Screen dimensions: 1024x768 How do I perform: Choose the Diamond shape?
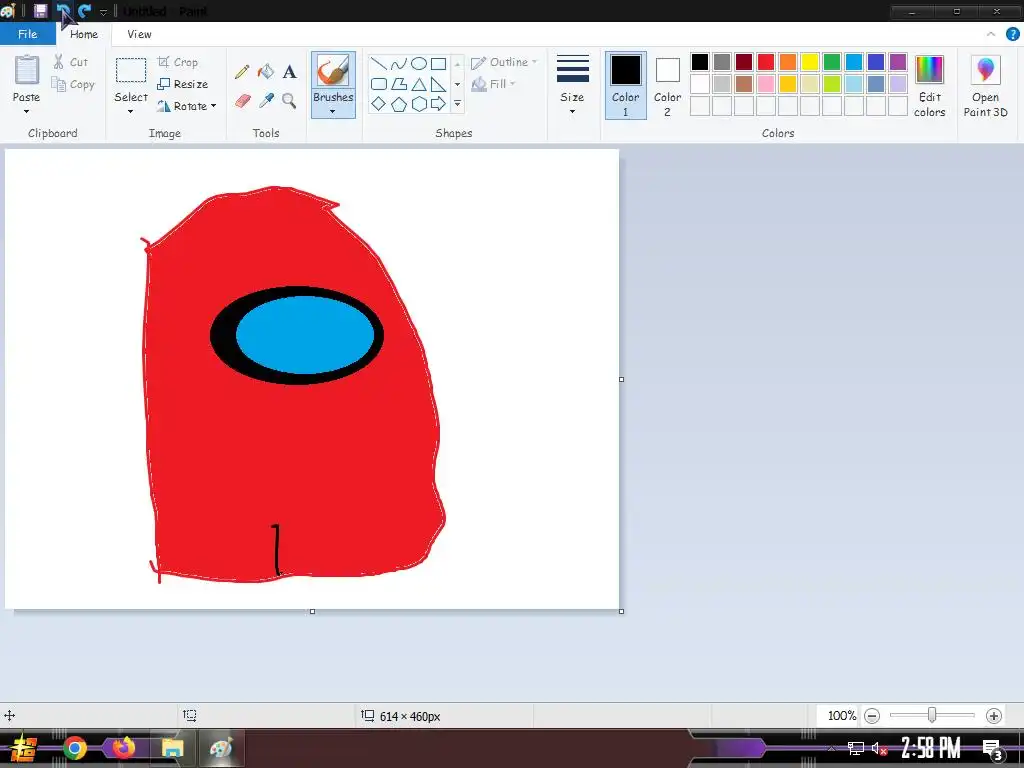tap(379, 104)
